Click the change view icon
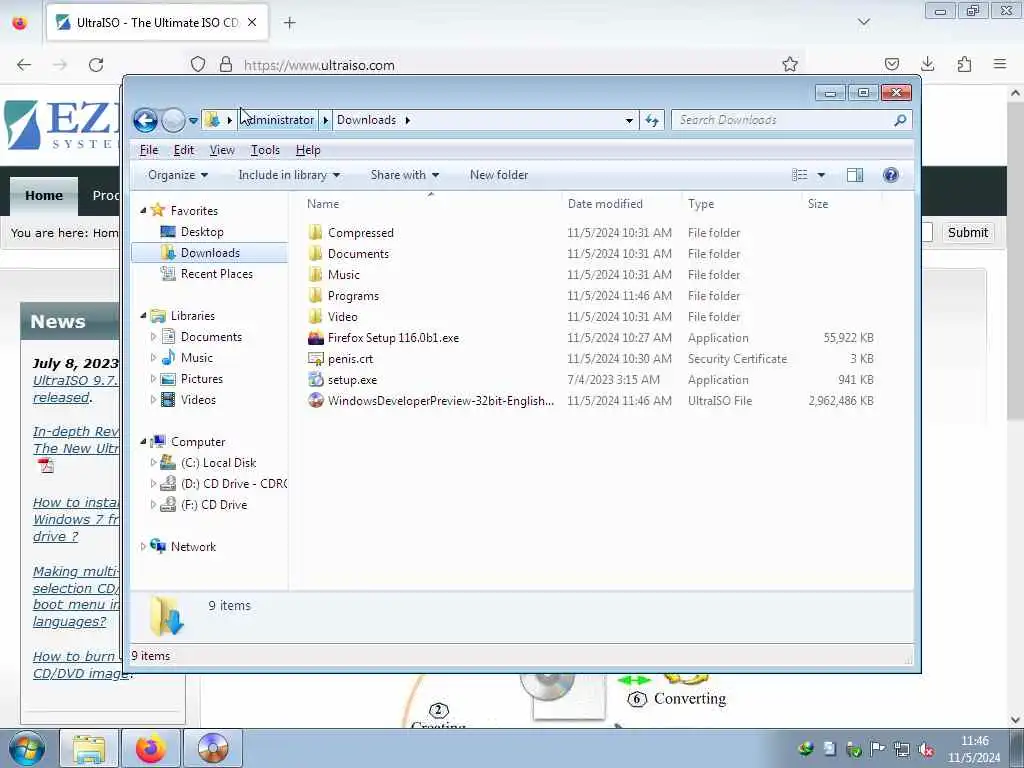Image resolution: width=1024 pixels, height=768 pixels. click(799, 175)
